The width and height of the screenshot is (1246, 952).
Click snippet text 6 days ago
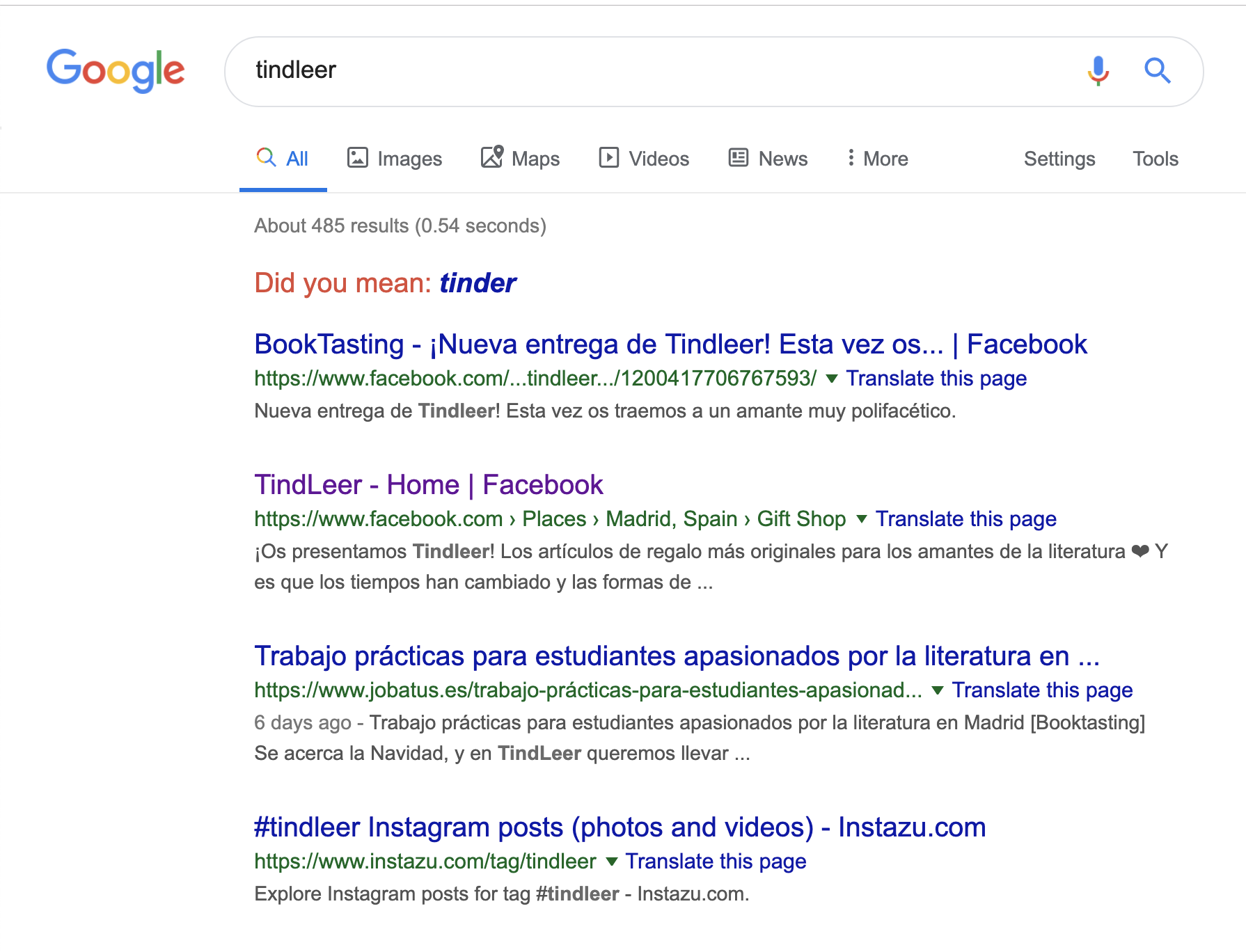pos(303,723)
